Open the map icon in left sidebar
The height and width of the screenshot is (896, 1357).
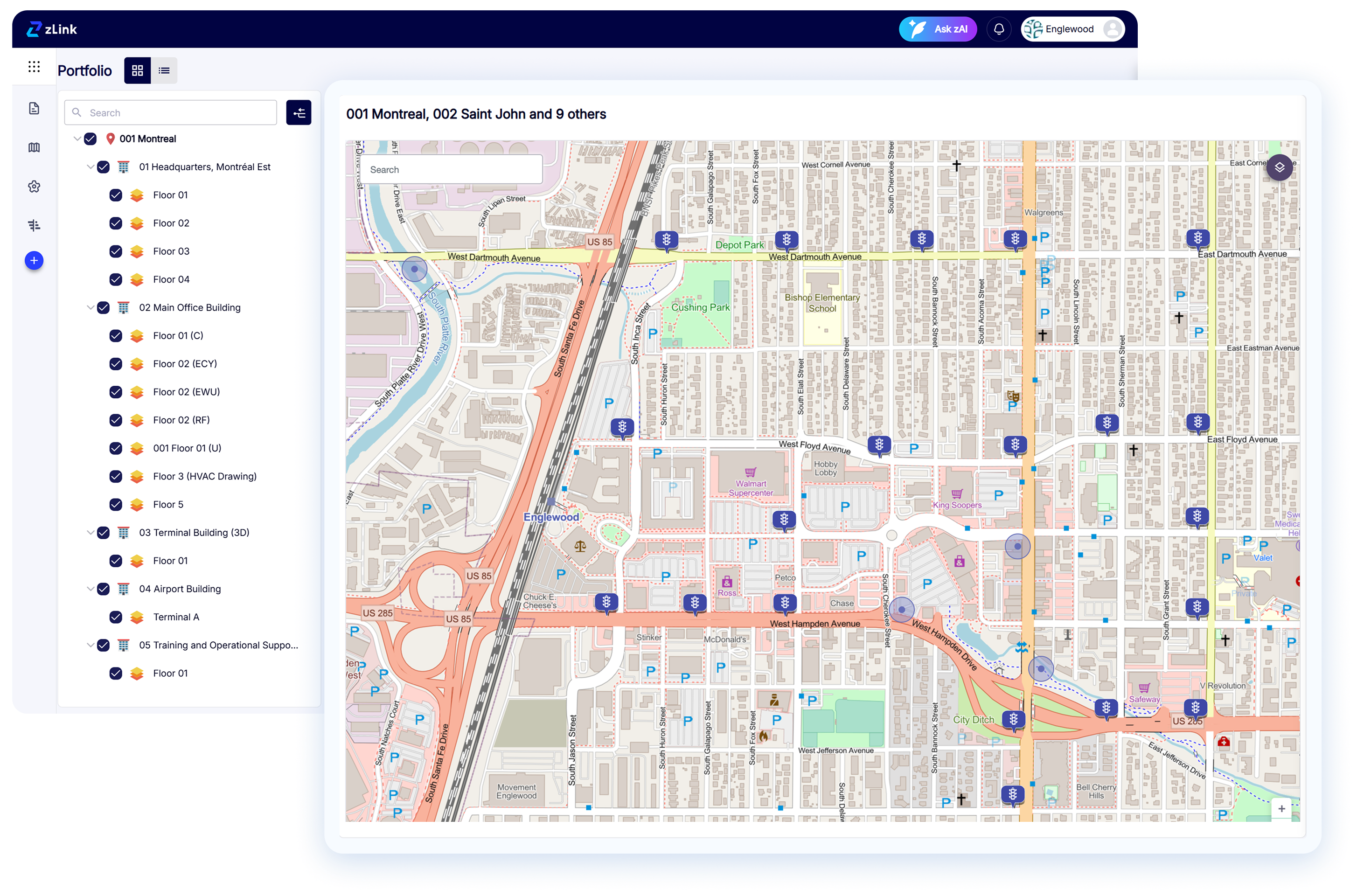pyautogui.click(x=34, y=147)
